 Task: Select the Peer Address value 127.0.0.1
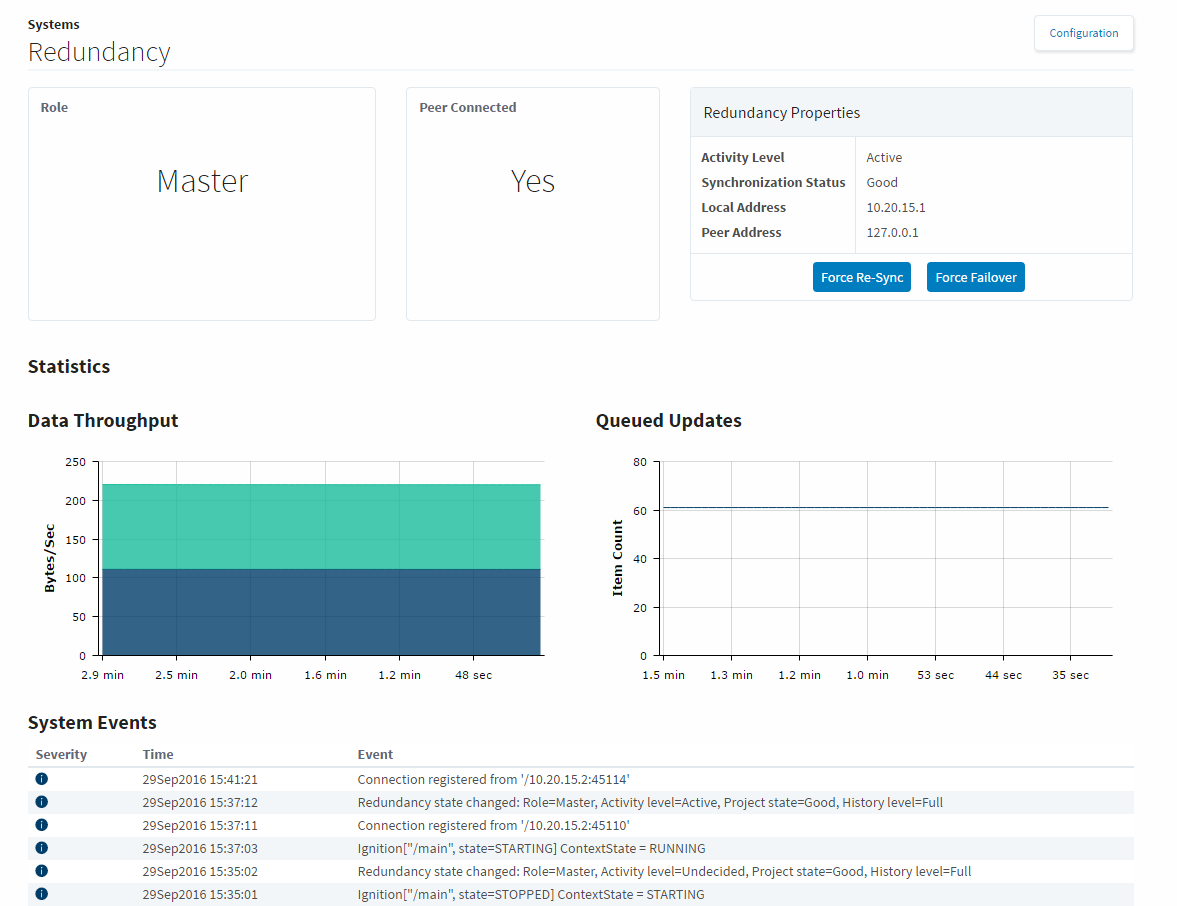point(892,233)
